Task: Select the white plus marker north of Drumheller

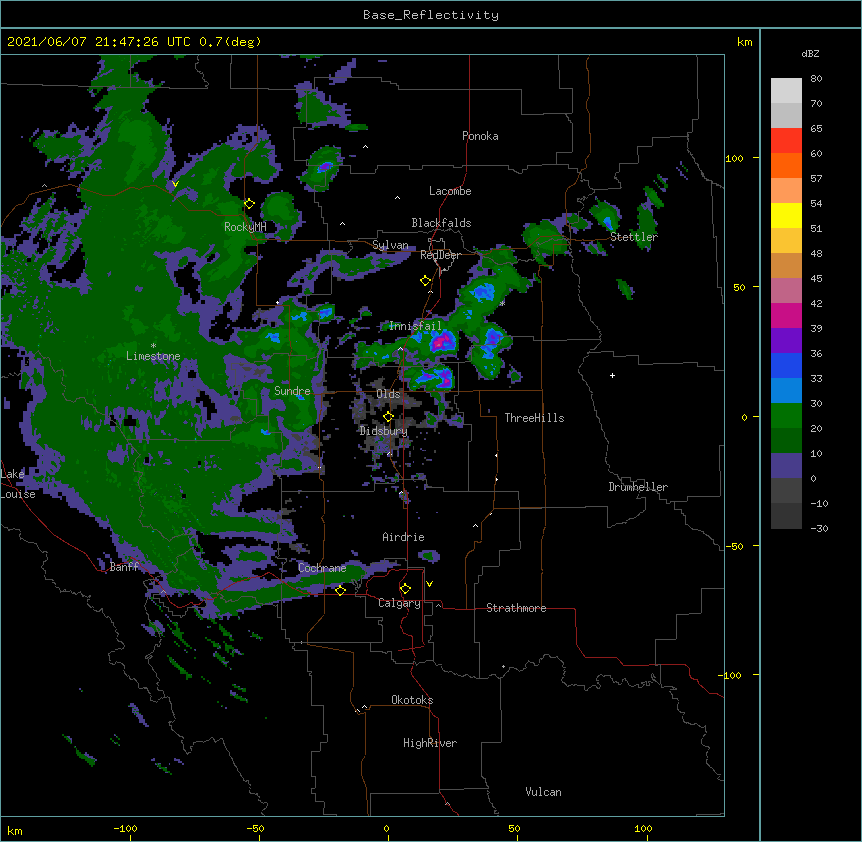Action: click(x=612, y=375)
